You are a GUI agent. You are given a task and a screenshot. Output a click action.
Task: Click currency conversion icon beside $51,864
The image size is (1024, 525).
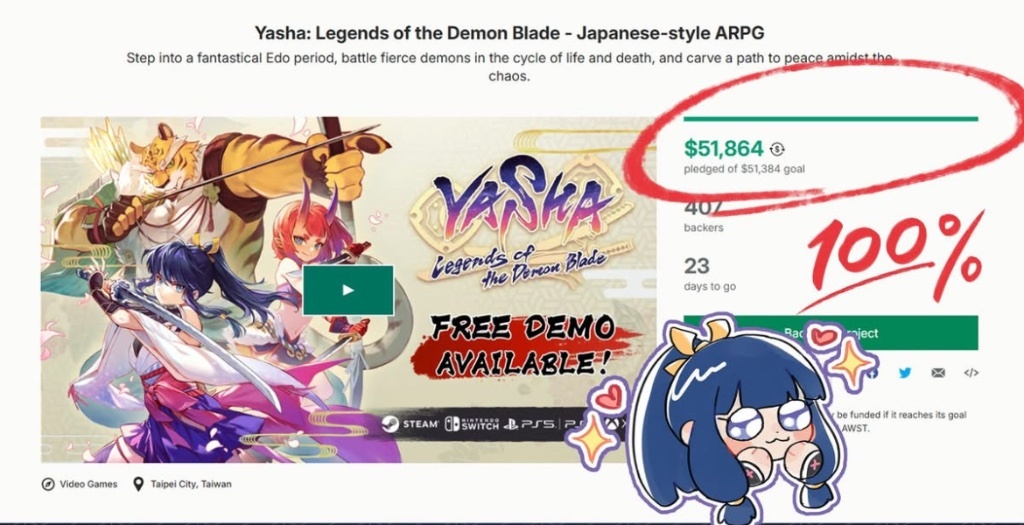(777, 150)
